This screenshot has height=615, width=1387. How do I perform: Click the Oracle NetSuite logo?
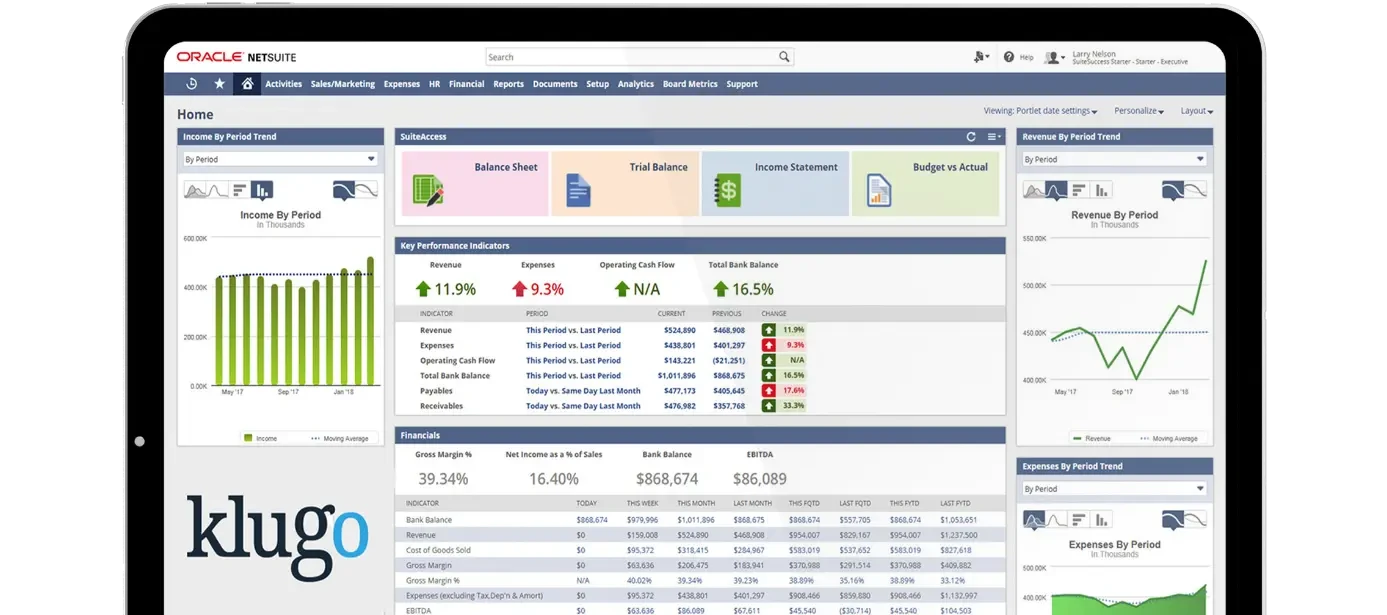click(x=236, y=57)
